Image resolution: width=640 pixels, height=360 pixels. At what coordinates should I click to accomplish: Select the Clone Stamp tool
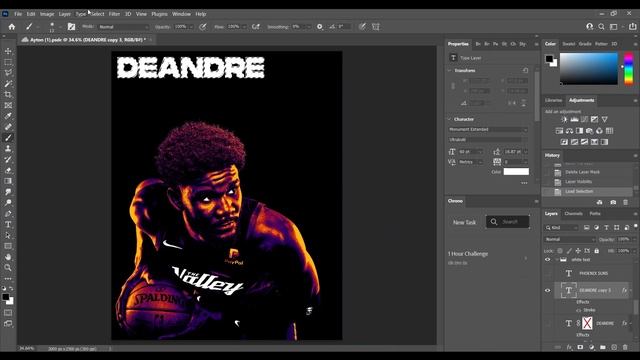[x=8, y=149]
